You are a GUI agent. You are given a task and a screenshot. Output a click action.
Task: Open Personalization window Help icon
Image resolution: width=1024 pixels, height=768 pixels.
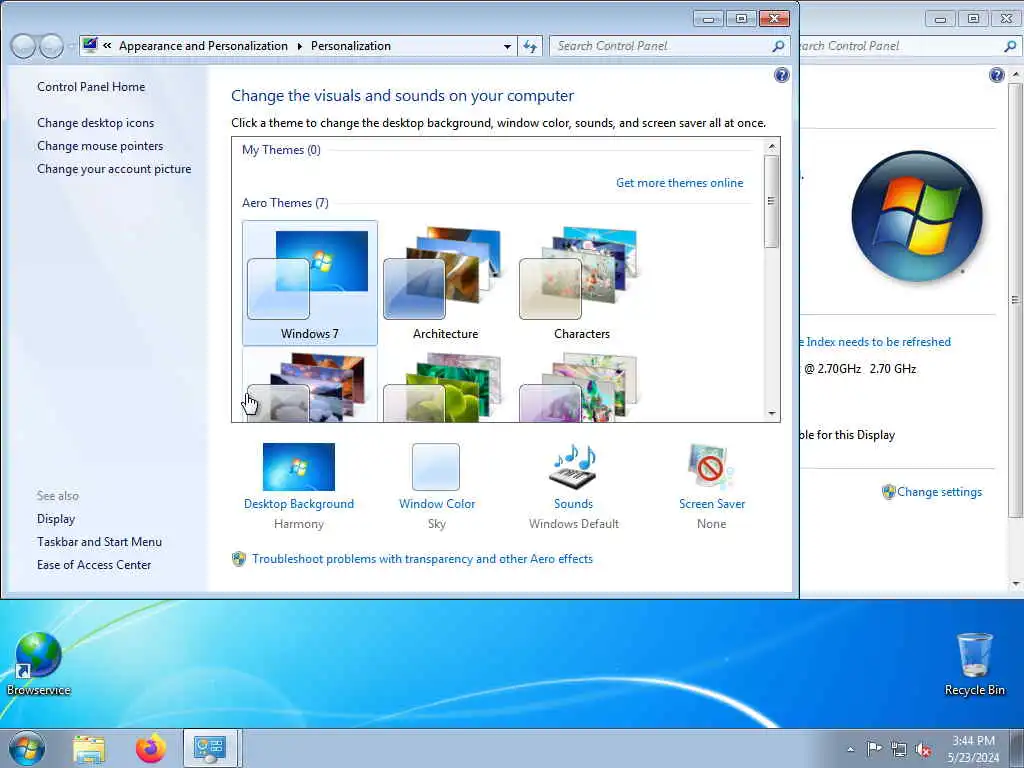[x=782, y=75]
